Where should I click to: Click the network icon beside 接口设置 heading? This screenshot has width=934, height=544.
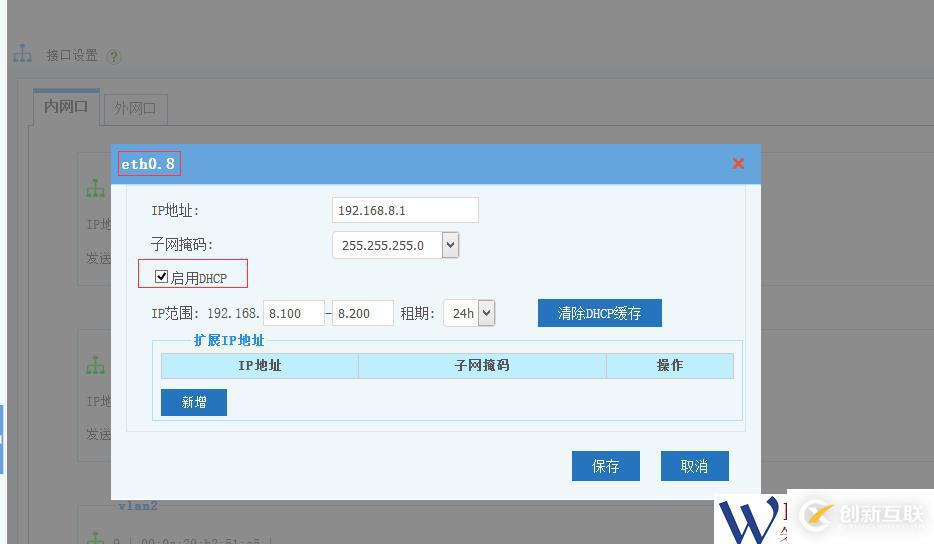tap(23, 54)
